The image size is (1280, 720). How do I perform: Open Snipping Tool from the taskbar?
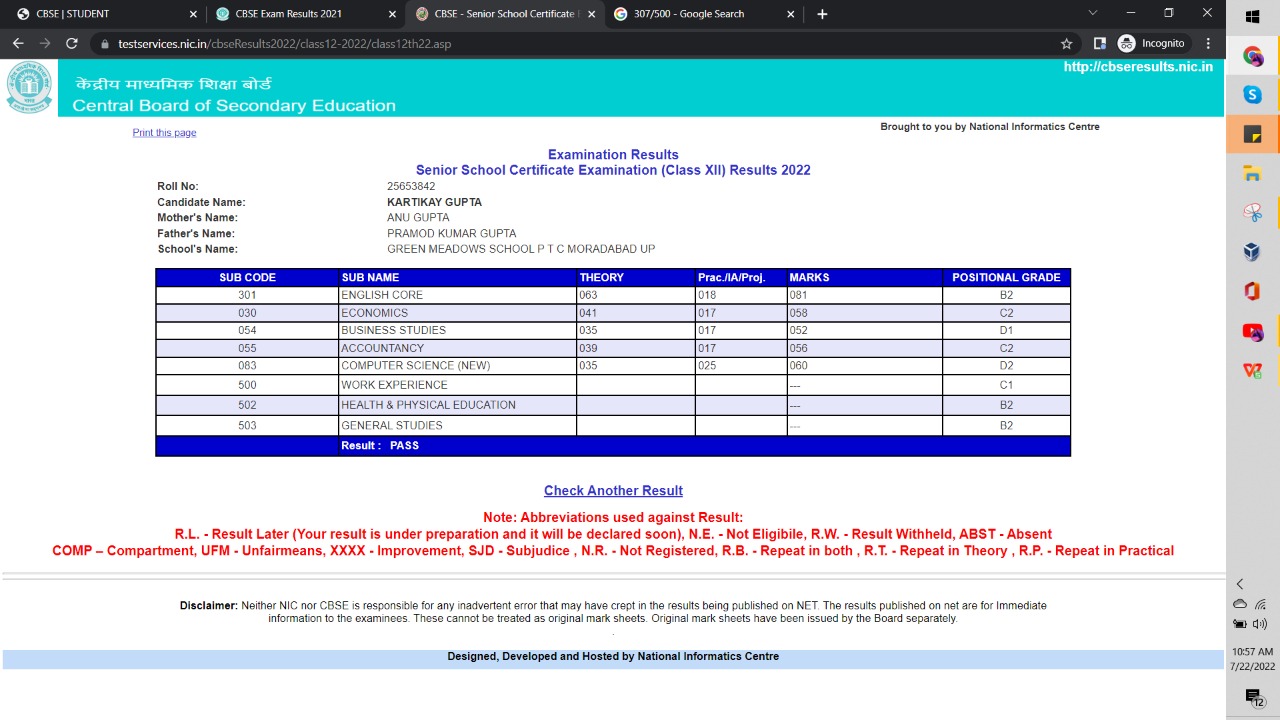coord(1252,213)
